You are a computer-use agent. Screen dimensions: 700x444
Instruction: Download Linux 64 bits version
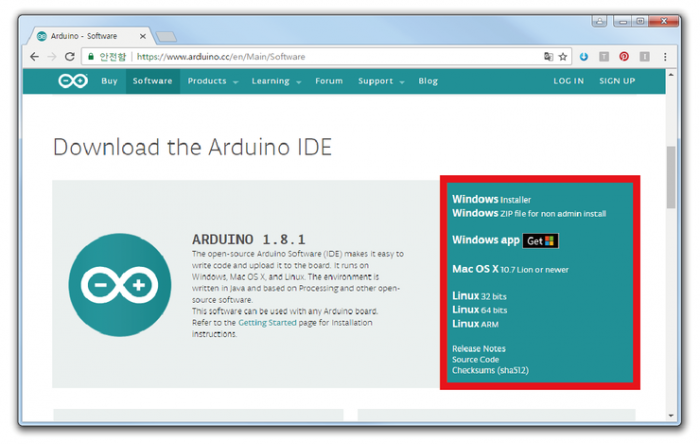coord(480,310)
